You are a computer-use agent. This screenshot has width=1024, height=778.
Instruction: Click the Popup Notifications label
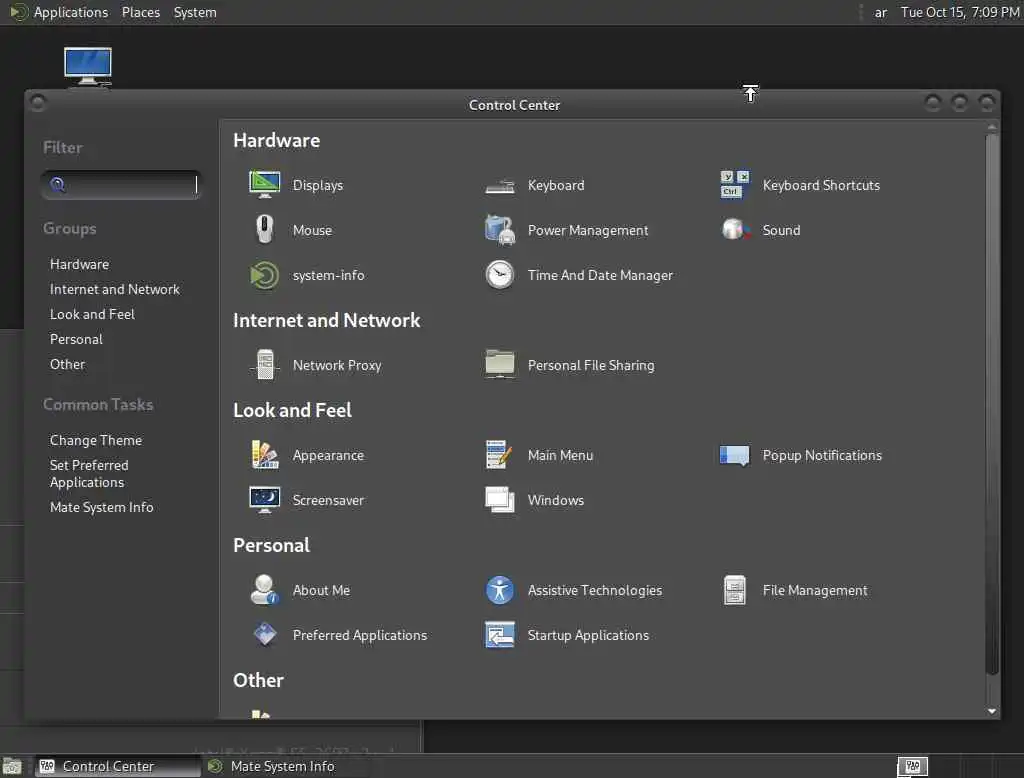pyautogui.click(x=822, y=455)
